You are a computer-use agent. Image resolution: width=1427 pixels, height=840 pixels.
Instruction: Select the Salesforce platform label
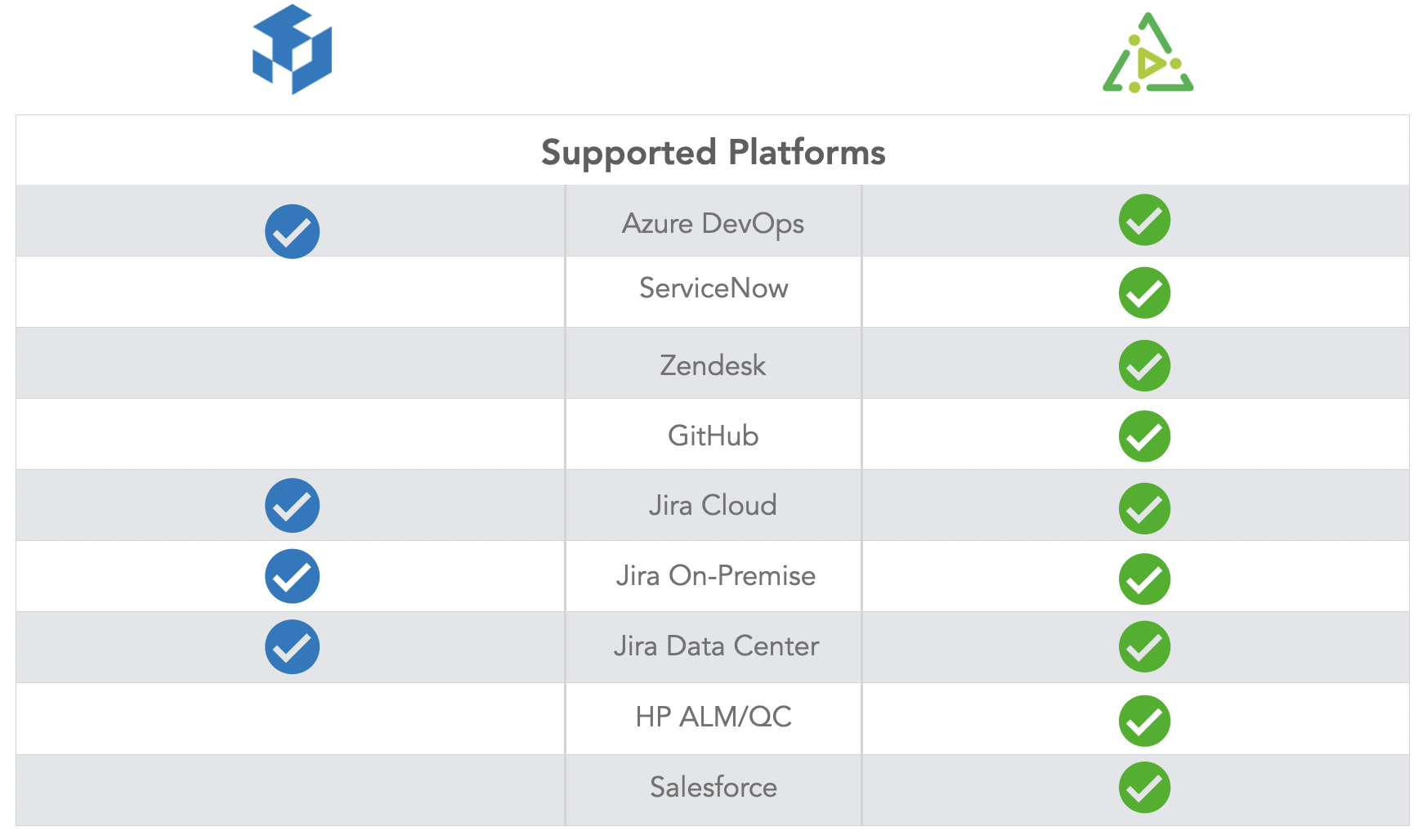pos(713,787)
